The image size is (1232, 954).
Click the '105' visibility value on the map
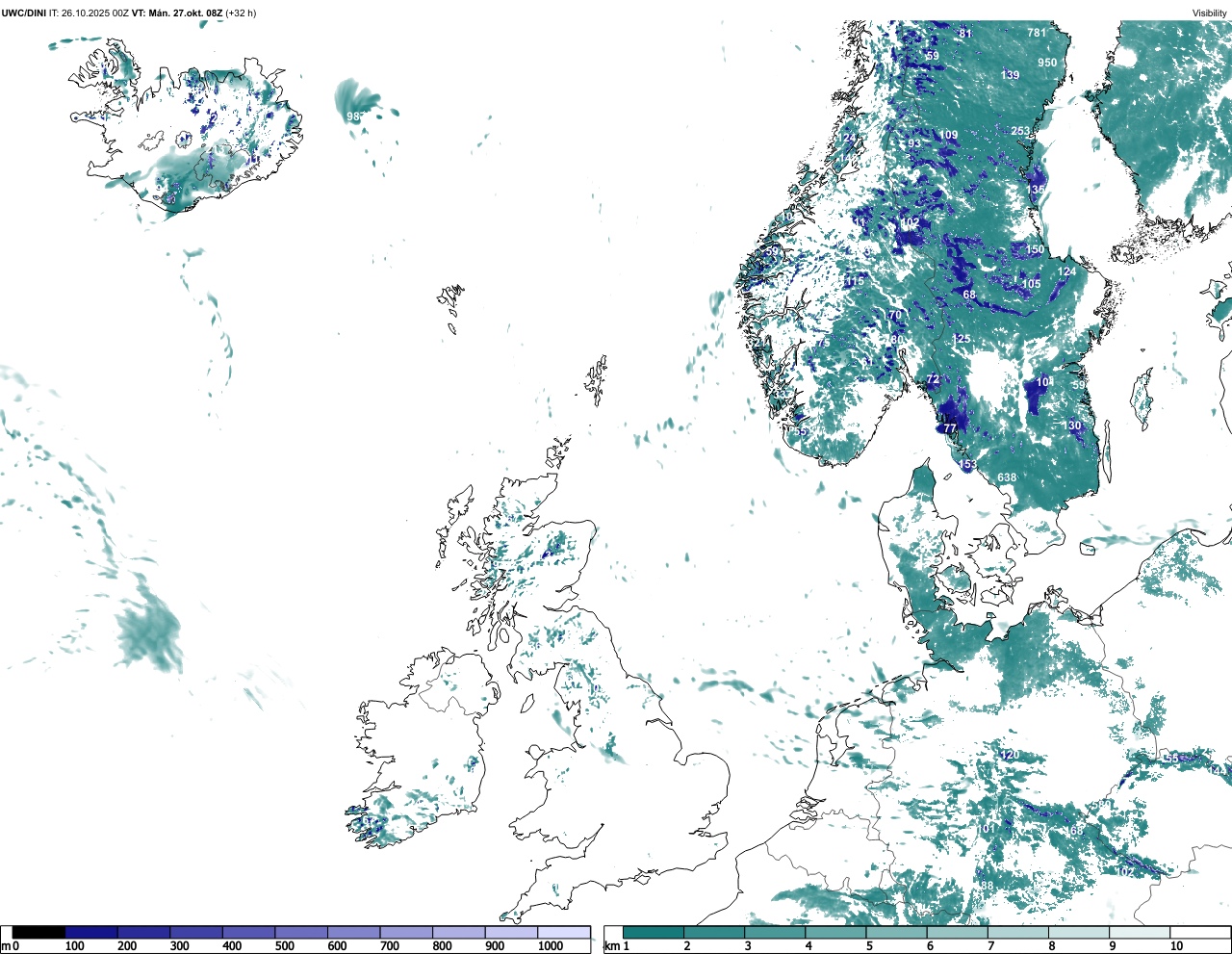(1032, 284)
